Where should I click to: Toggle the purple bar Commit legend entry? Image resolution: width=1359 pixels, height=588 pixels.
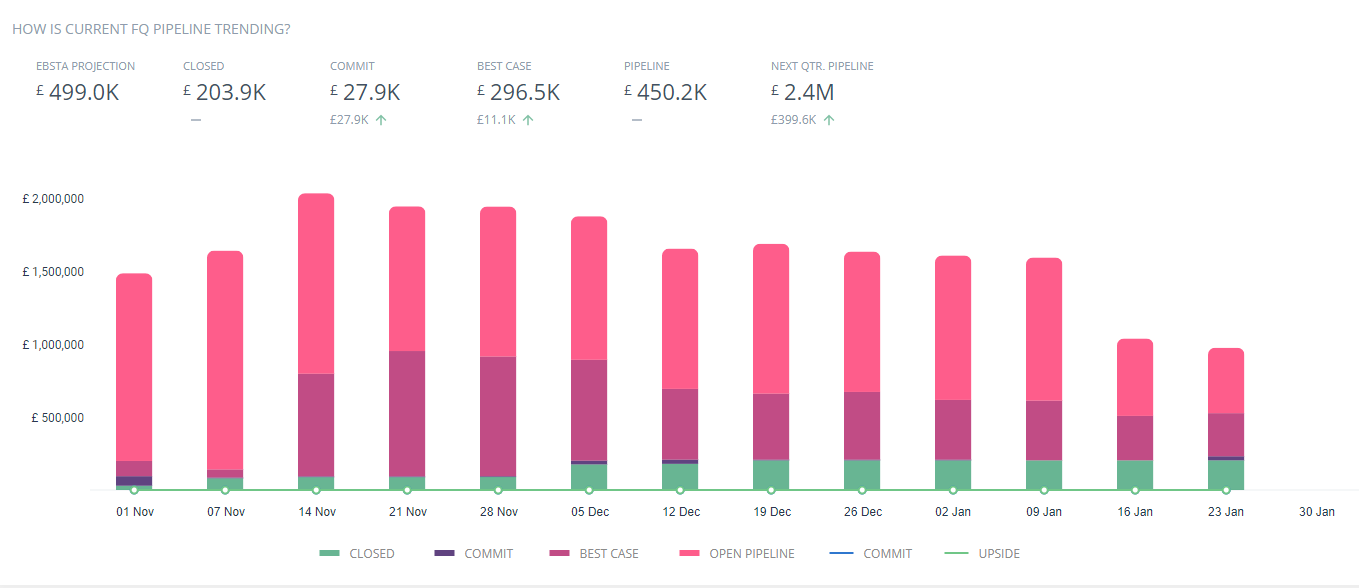474,554
